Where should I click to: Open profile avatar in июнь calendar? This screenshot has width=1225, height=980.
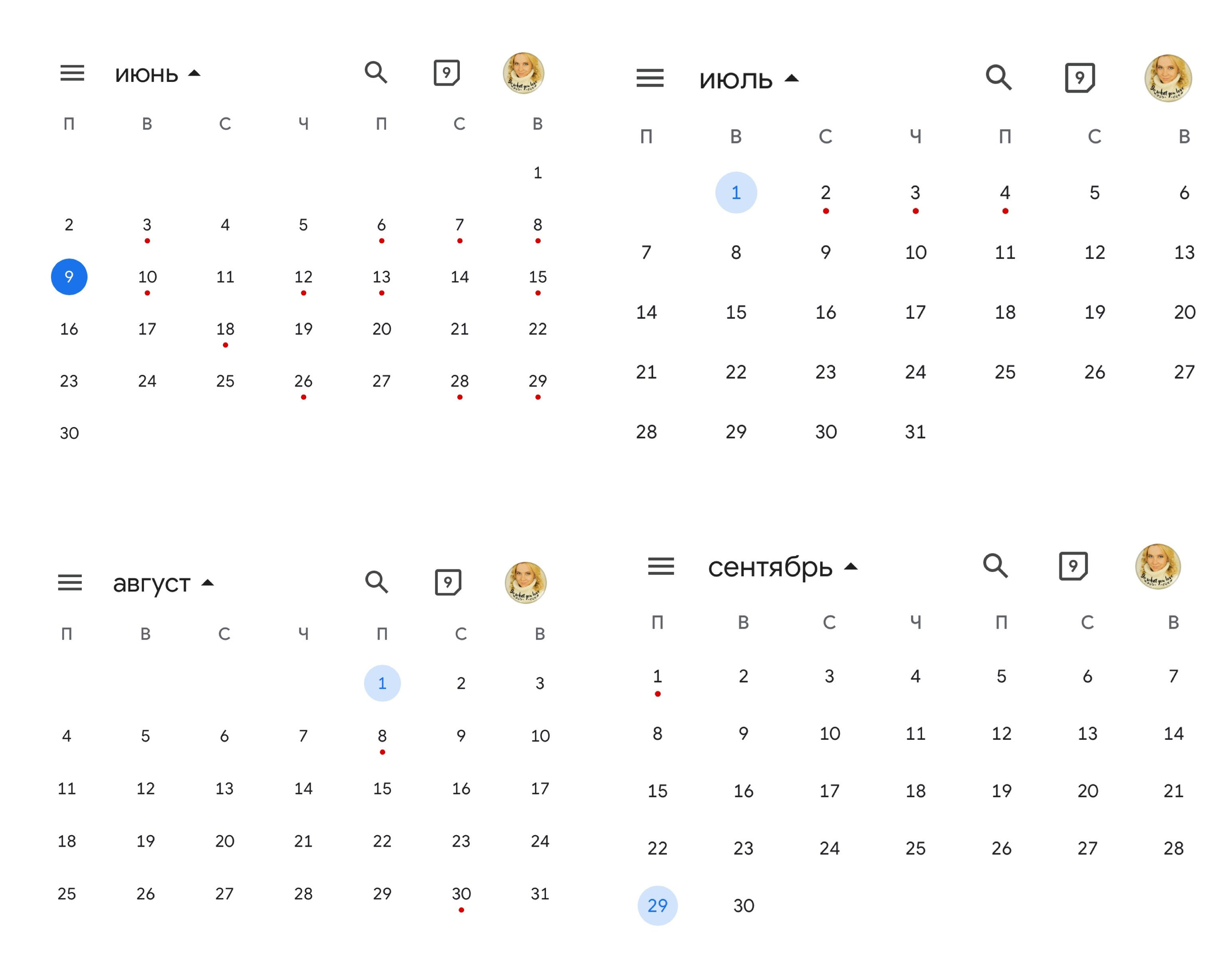point(523,73)
